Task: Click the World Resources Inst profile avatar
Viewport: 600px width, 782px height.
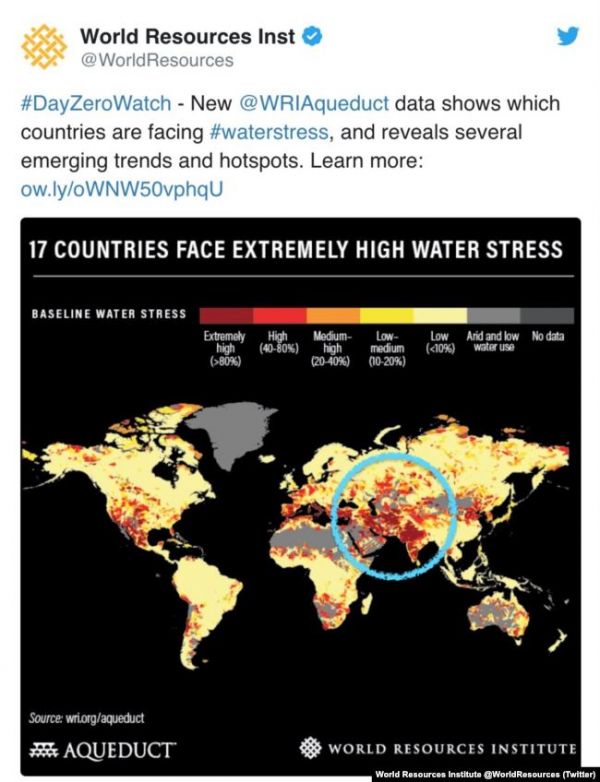Action: [45, 46]
